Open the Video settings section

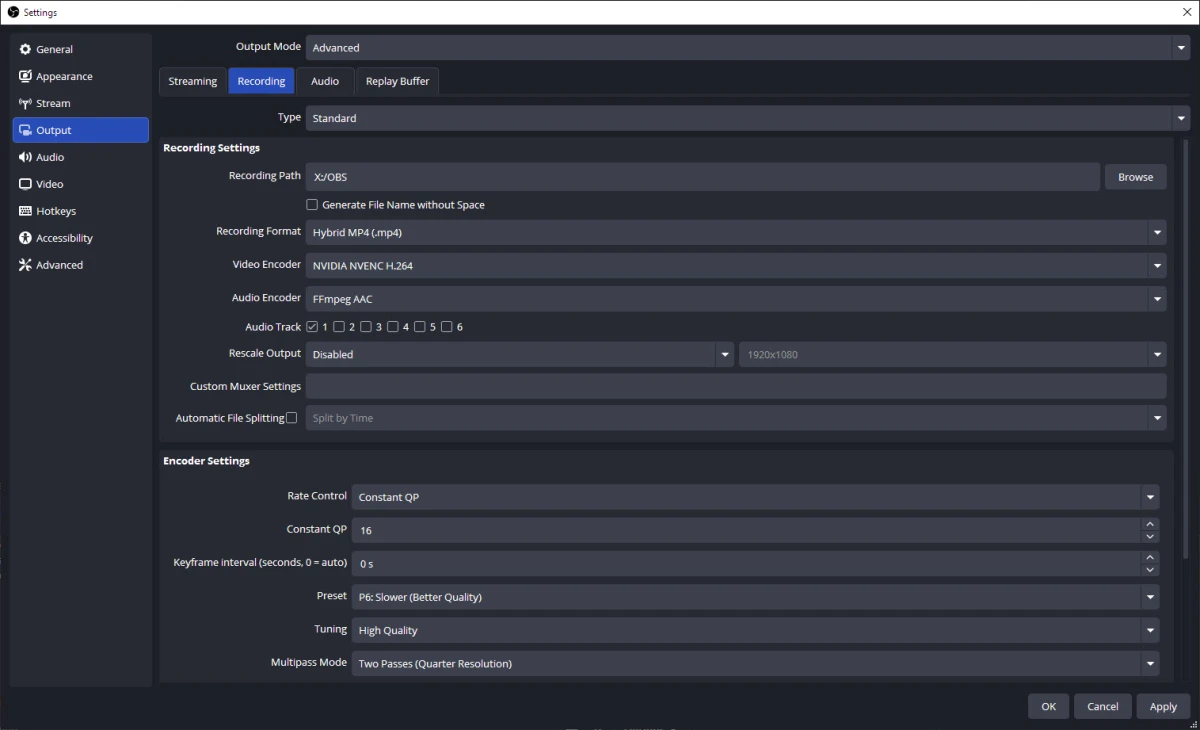tap(80, 184)
